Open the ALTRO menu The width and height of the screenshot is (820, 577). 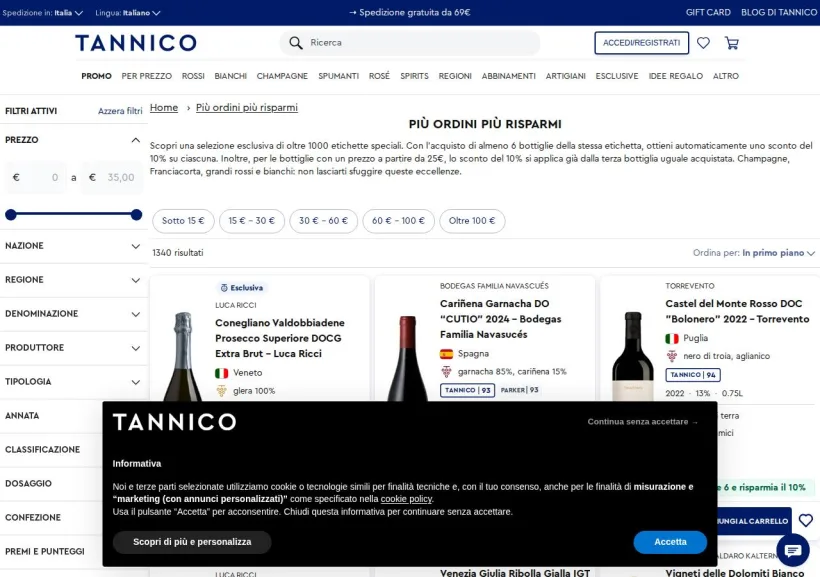pos(725,76)
